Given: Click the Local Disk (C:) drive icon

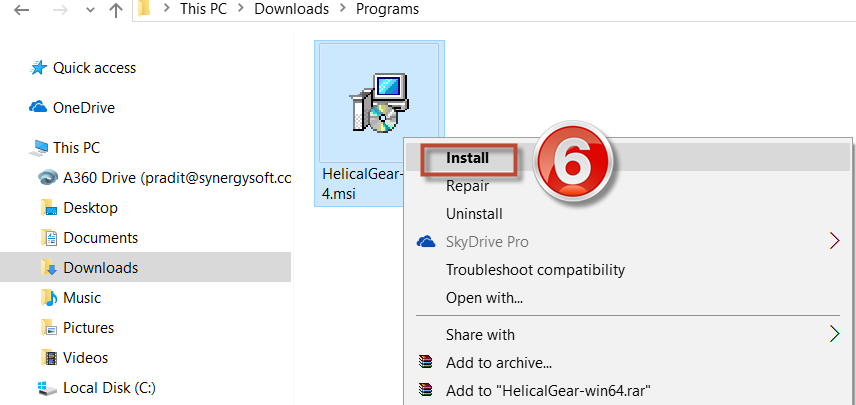Looking at the screenshot, I should 47,388.
